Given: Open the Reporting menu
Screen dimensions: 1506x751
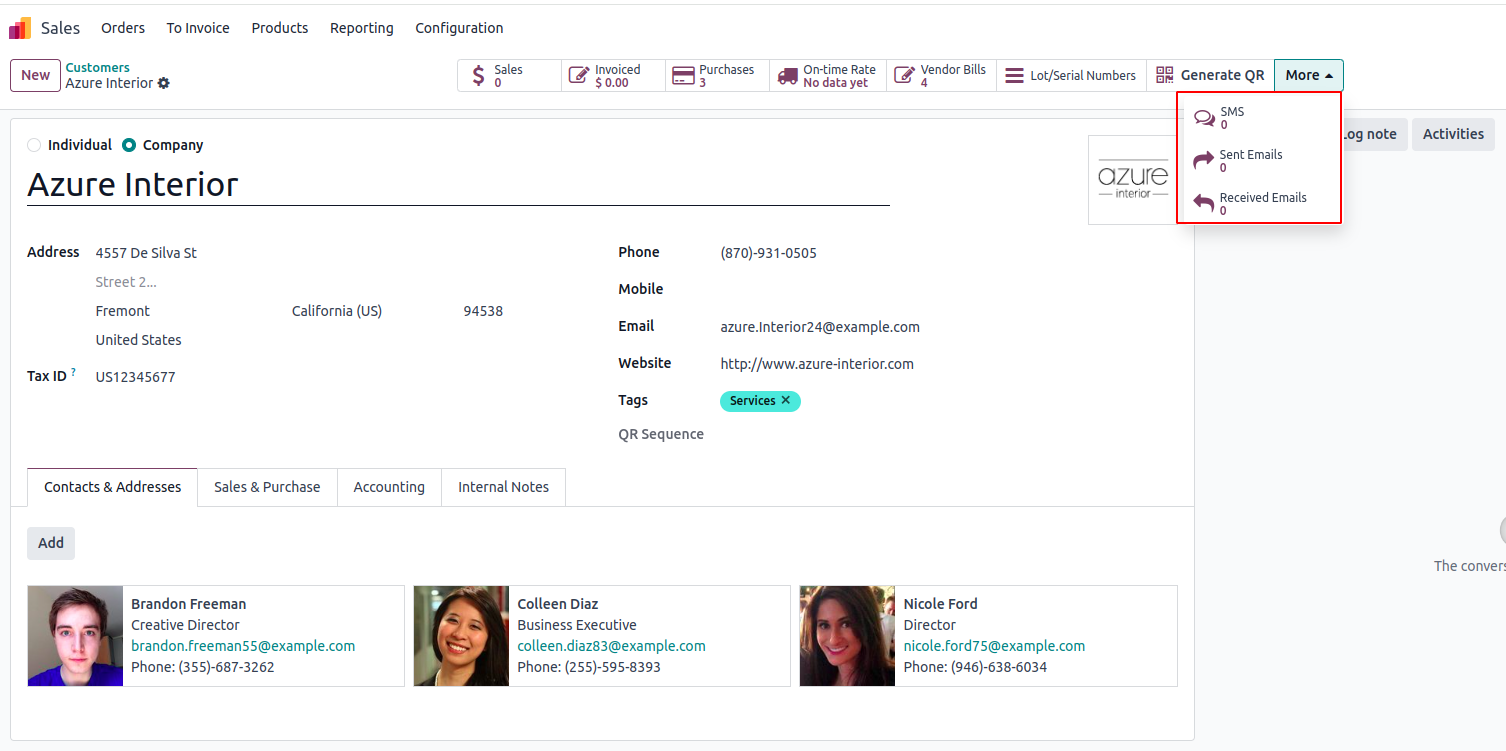Looking at the screenshot, I should click(362, 28).
